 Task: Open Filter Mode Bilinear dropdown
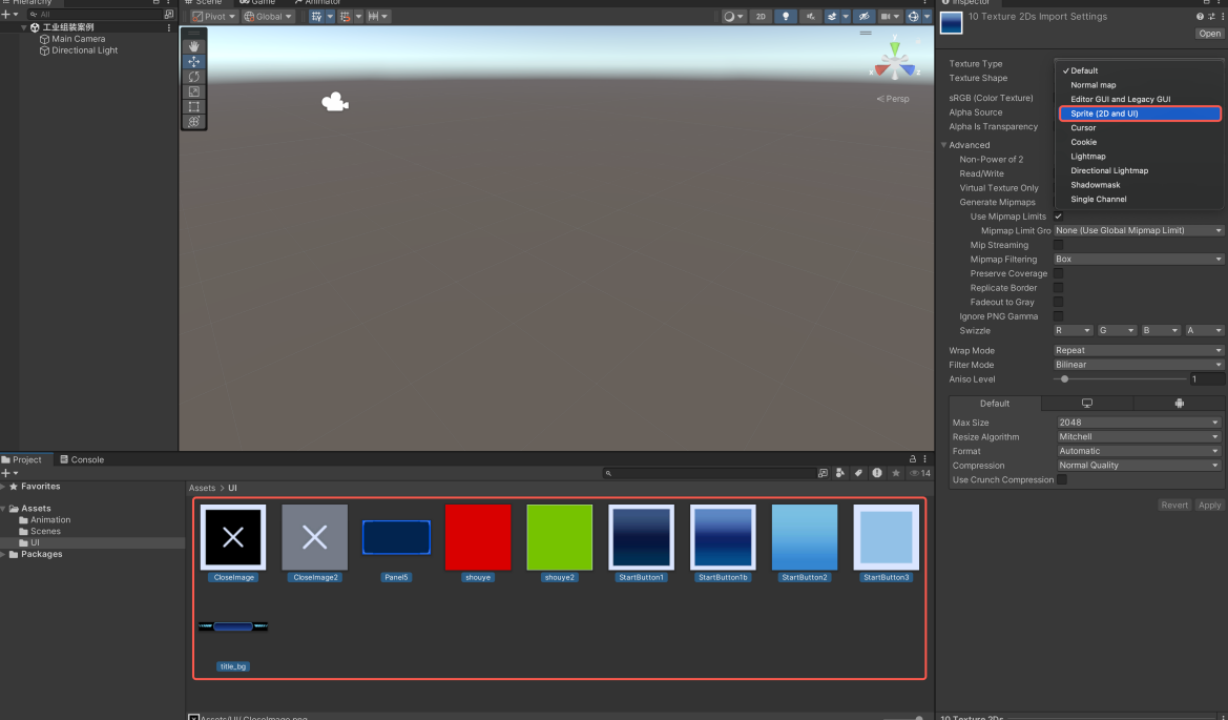click(x=1138, y=365)
